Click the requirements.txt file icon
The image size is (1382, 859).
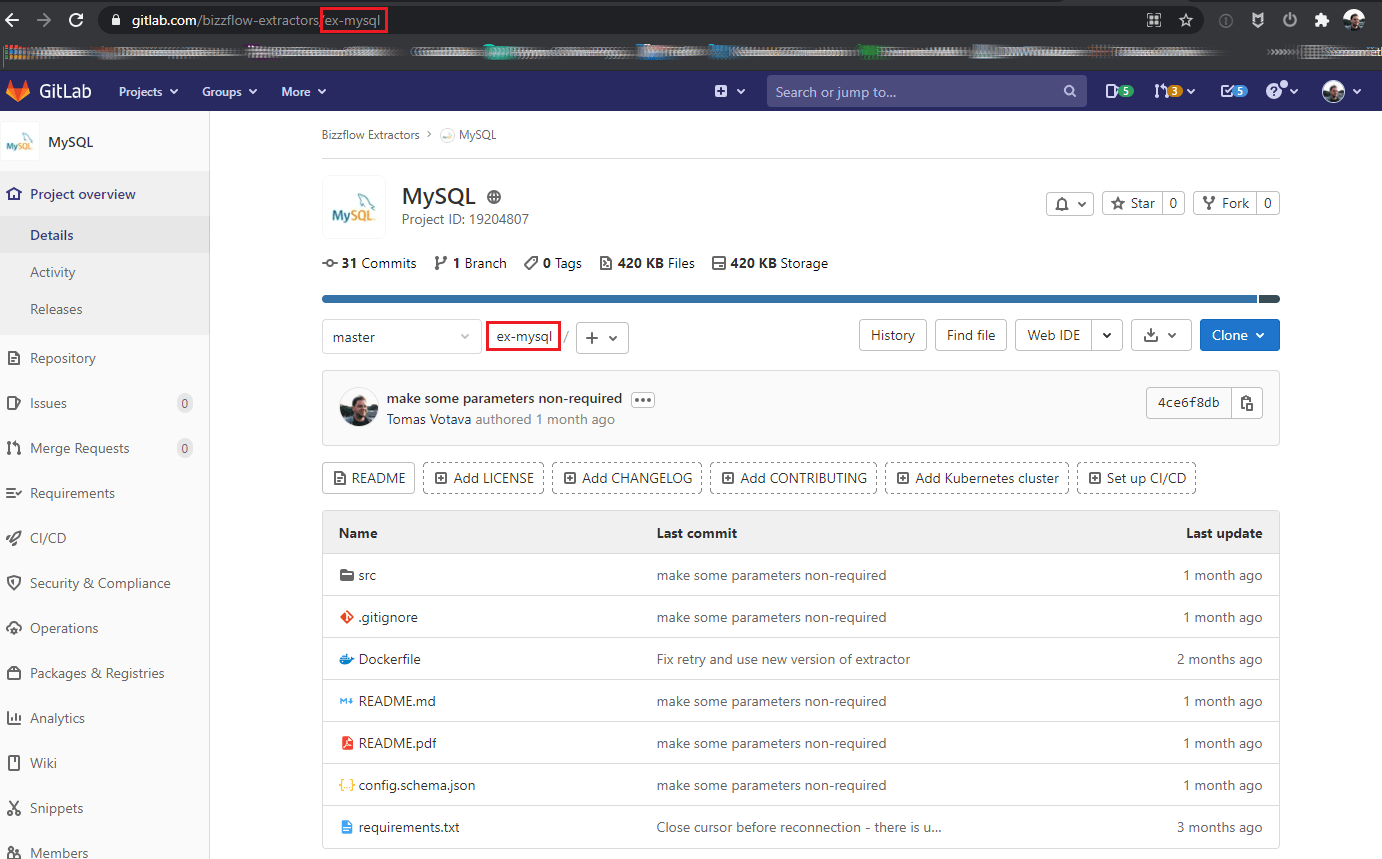point(347,827)
